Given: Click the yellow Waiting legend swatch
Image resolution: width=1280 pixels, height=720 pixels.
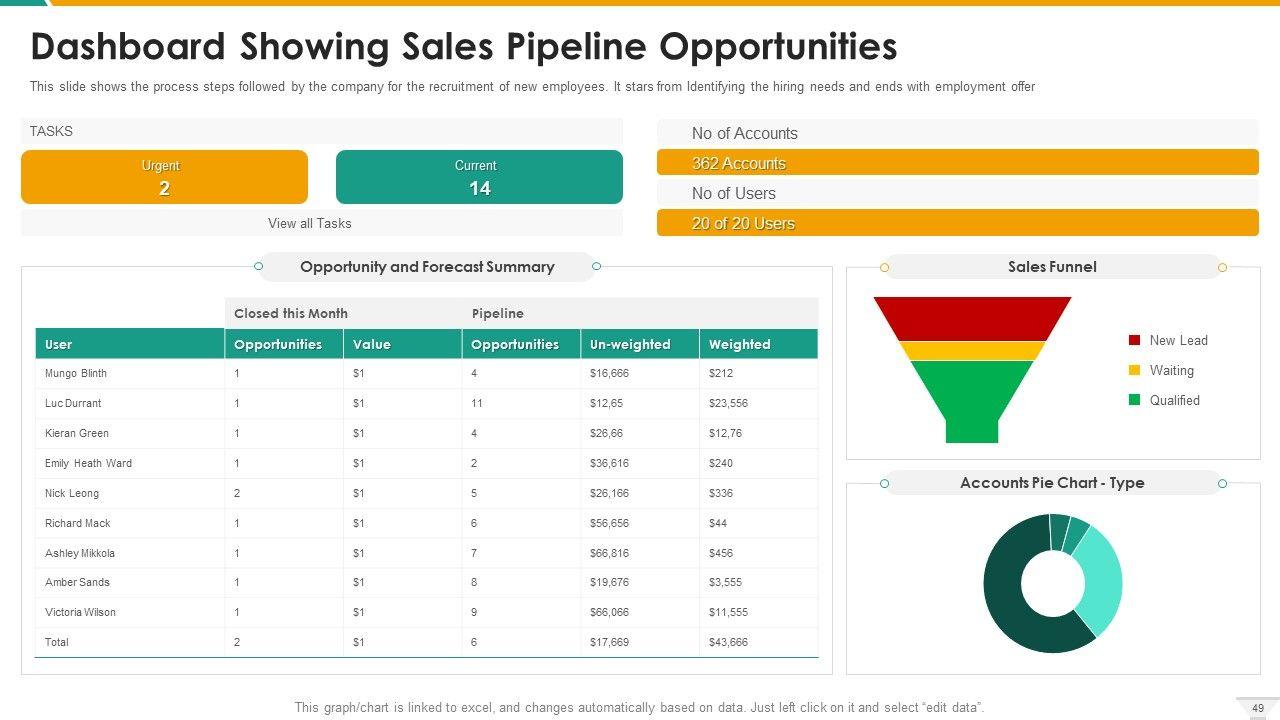Looking at the screenshot, I should pos(1134,371).
